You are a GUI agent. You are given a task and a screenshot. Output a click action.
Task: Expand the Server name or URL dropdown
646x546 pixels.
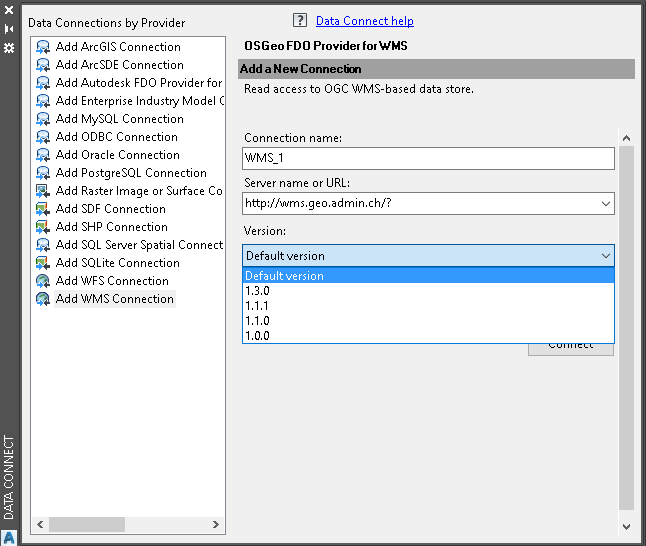pos(605,204)
